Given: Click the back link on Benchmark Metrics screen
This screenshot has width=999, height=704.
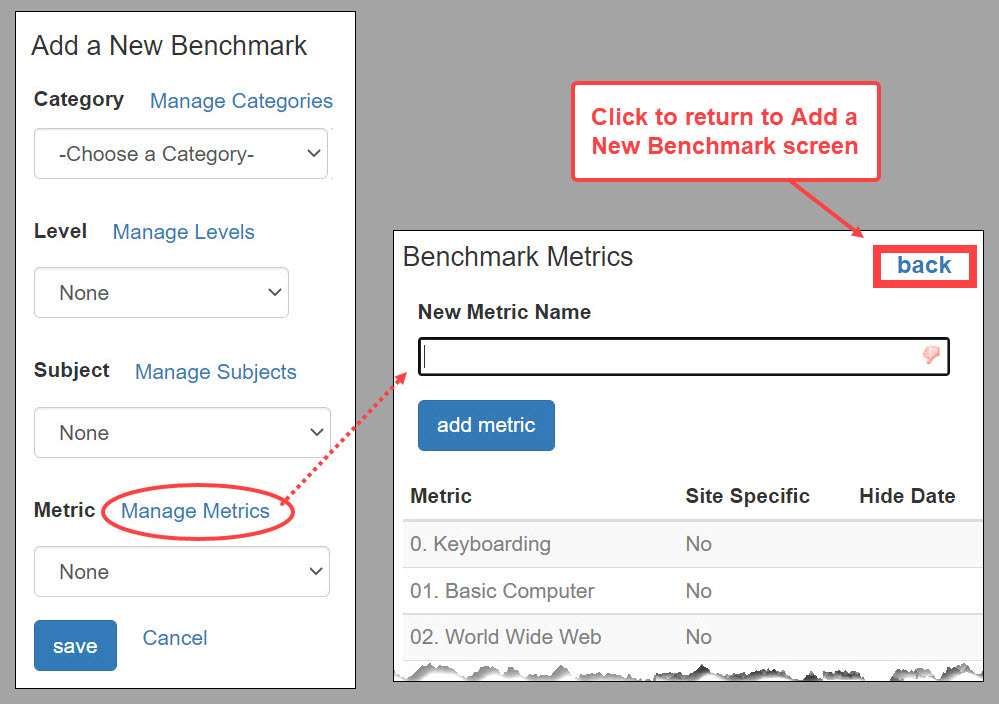Looking at the screenshot, I should (924, 265).
